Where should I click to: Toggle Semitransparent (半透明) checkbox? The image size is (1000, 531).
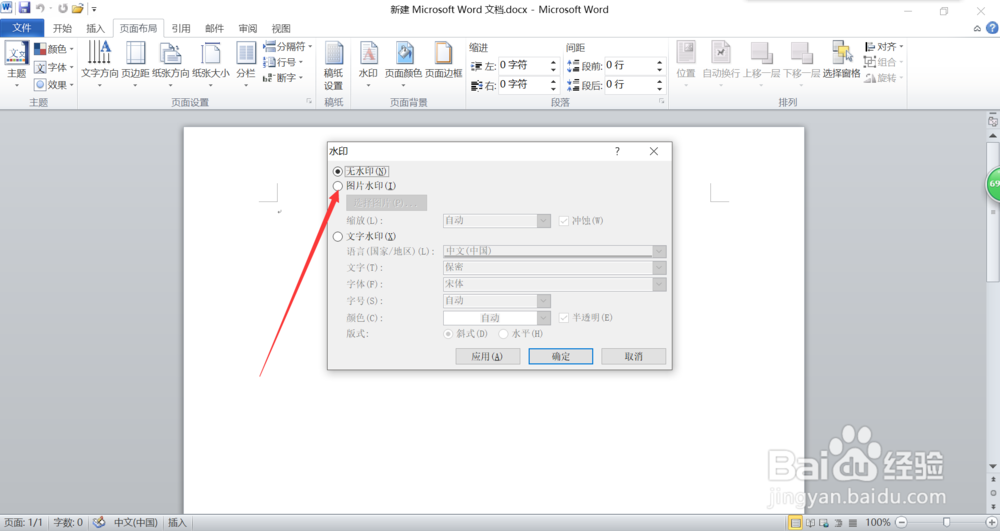pos(564,317)
